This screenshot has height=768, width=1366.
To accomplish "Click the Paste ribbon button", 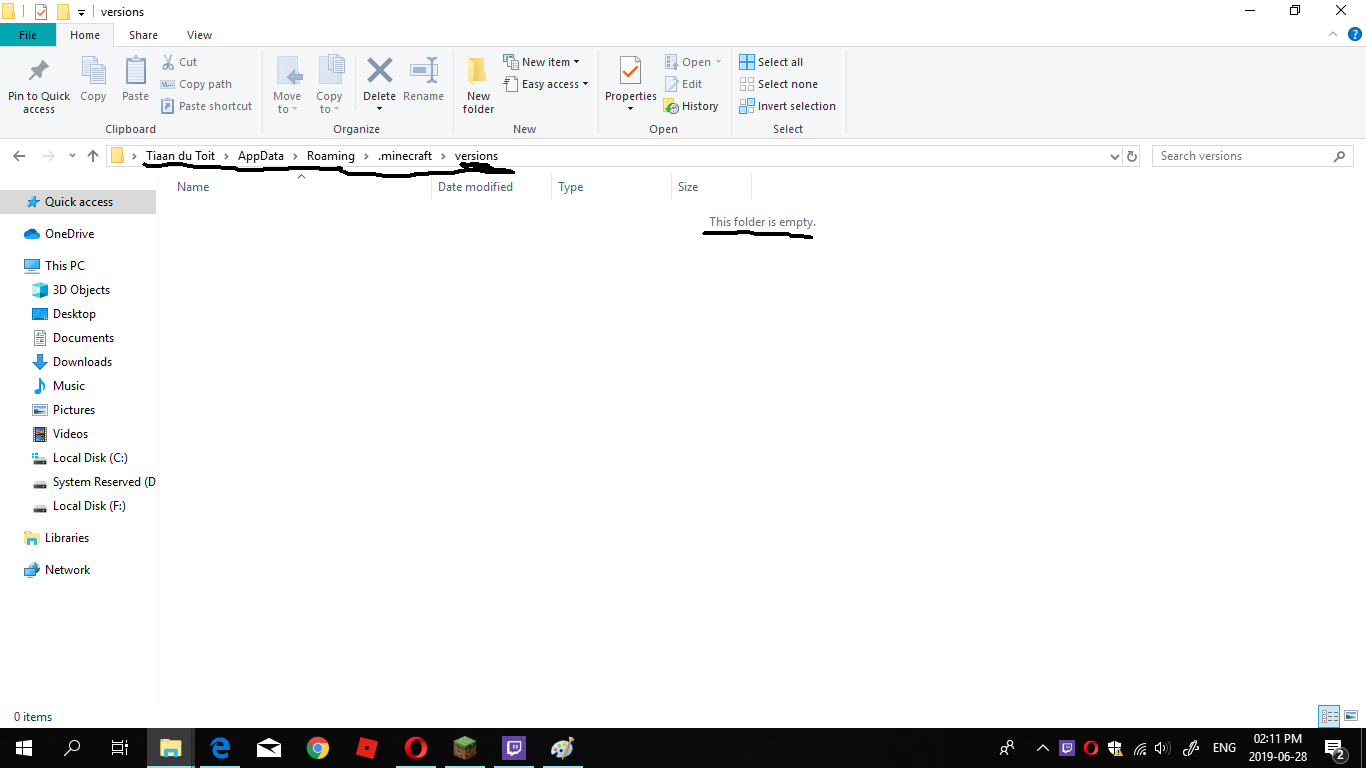I will tap(135, 80).
